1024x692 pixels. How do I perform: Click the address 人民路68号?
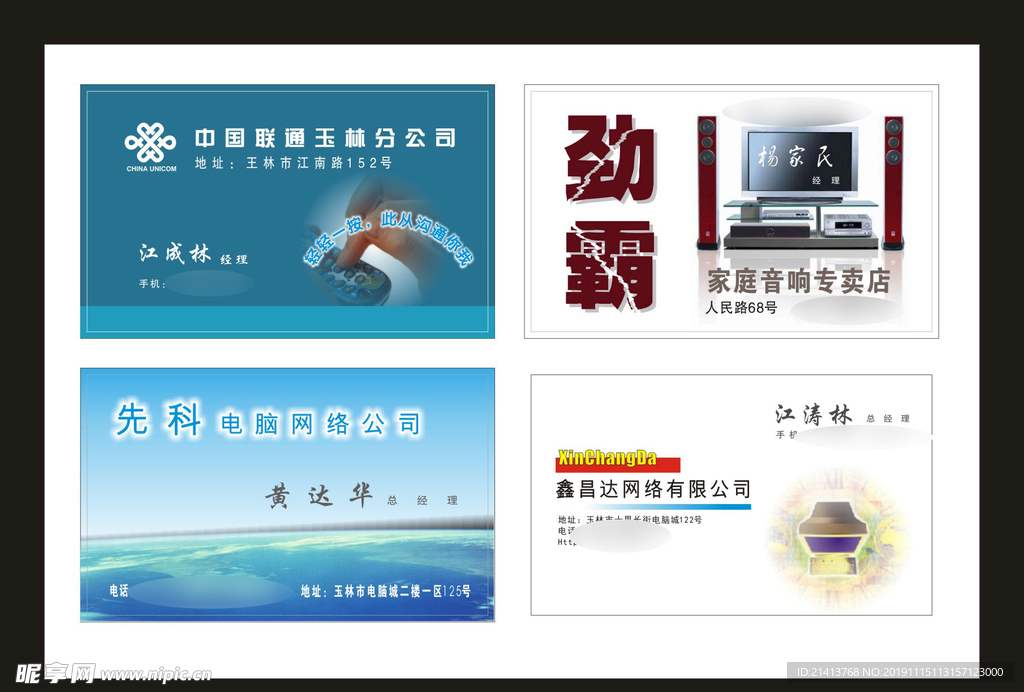741,307
